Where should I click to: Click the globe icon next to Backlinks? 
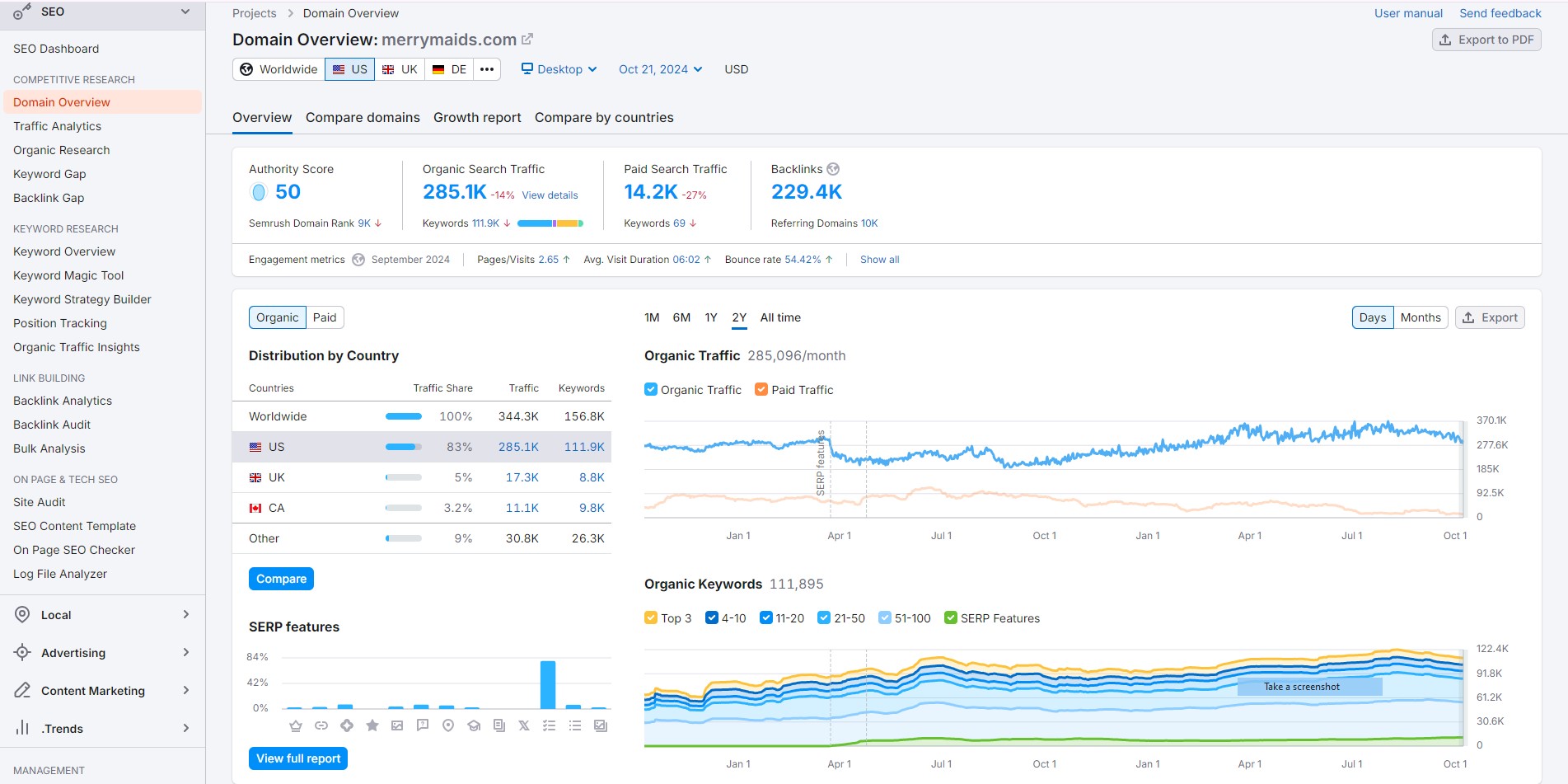click(x=833, y=169)
